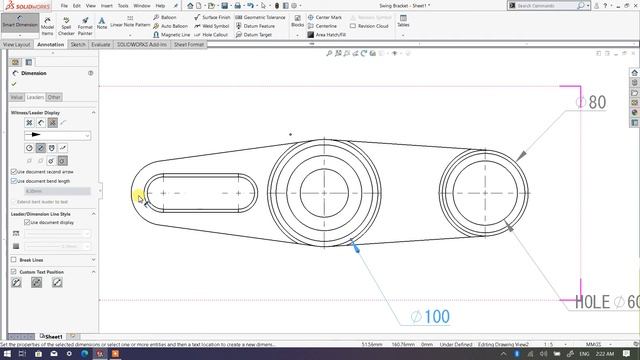Open the Tables tool
Image resolution: width=640 pixels, height=360 pixels.
click(x=403, y=21)
